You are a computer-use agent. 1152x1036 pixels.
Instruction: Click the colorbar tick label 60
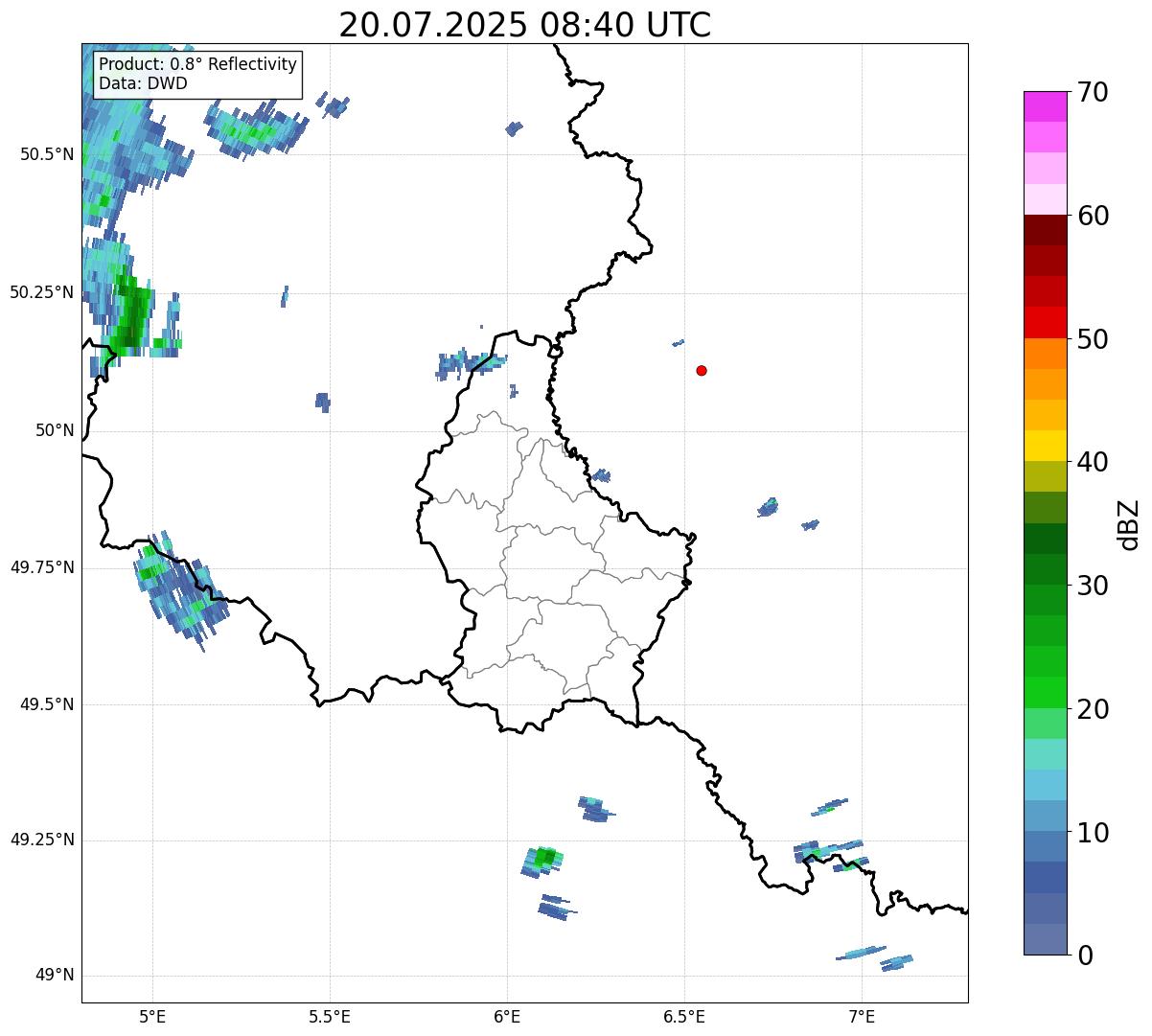coord(1093,216)
